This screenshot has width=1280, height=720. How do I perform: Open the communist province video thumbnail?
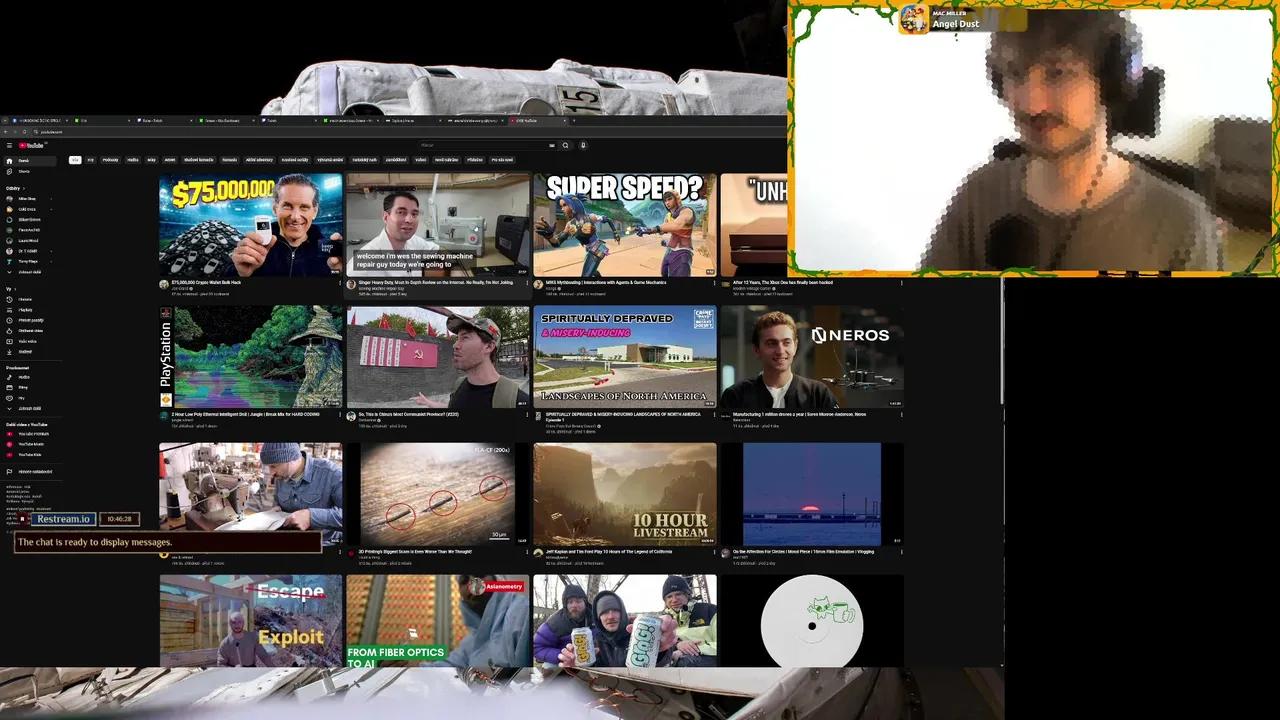438,357
